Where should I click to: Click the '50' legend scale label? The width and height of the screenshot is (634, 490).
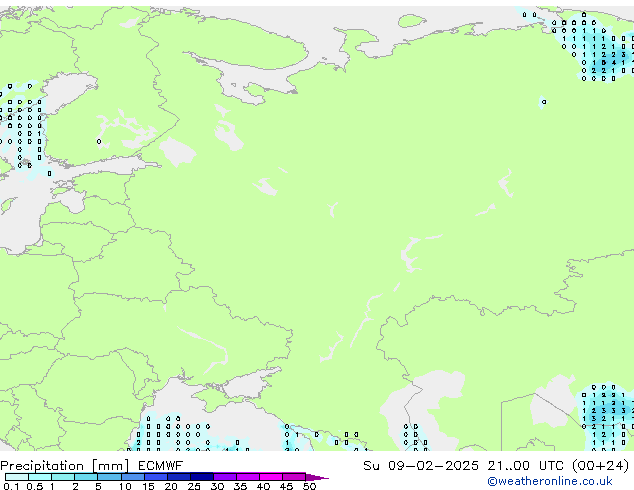pyautogui.click(x=309, y=486)
